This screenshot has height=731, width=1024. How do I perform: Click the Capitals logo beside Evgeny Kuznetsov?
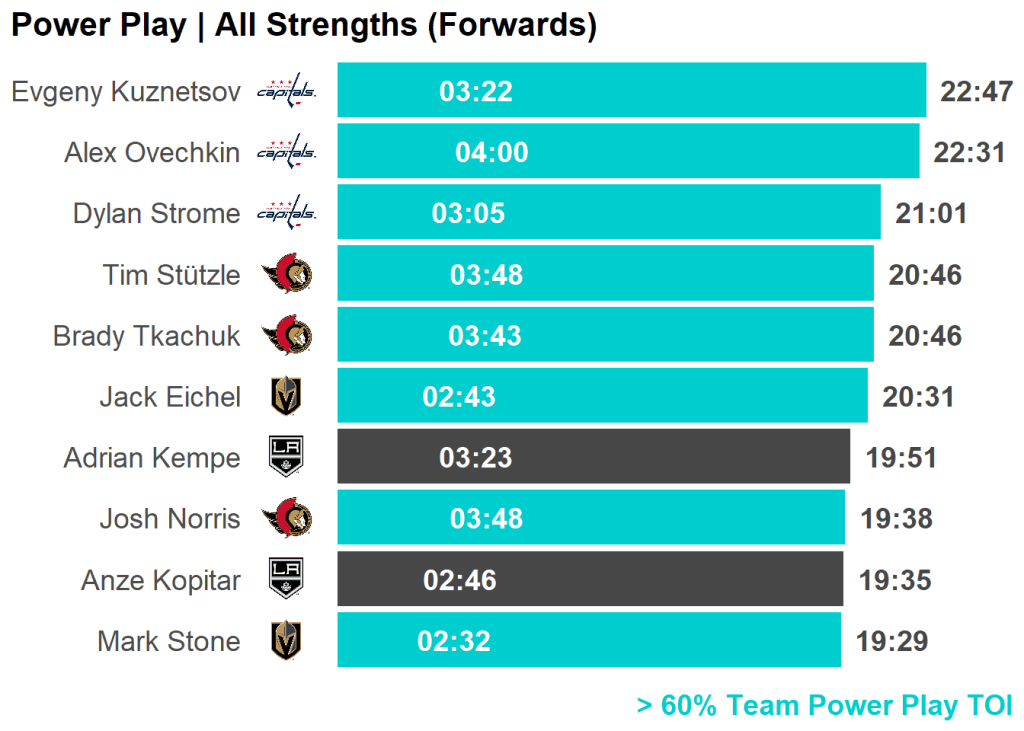tap(286, 92)
